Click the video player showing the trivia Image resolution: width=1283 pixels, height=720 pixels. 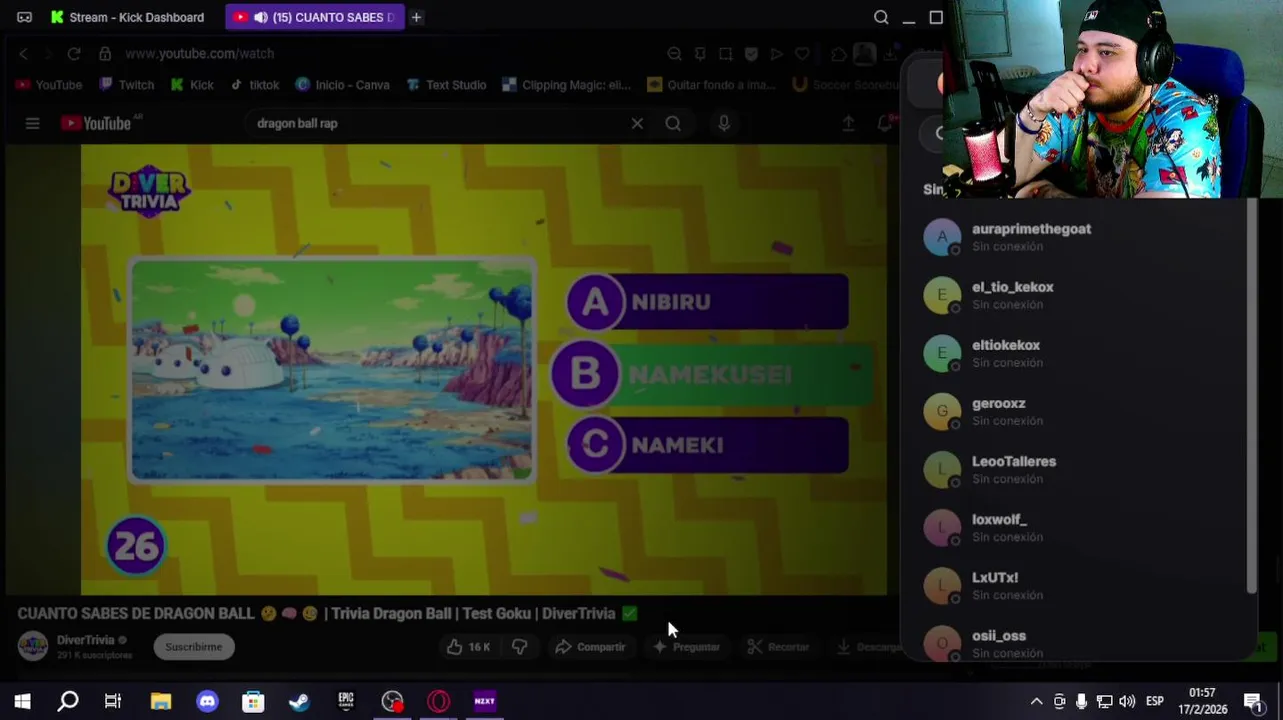click(x=484, y=370)
